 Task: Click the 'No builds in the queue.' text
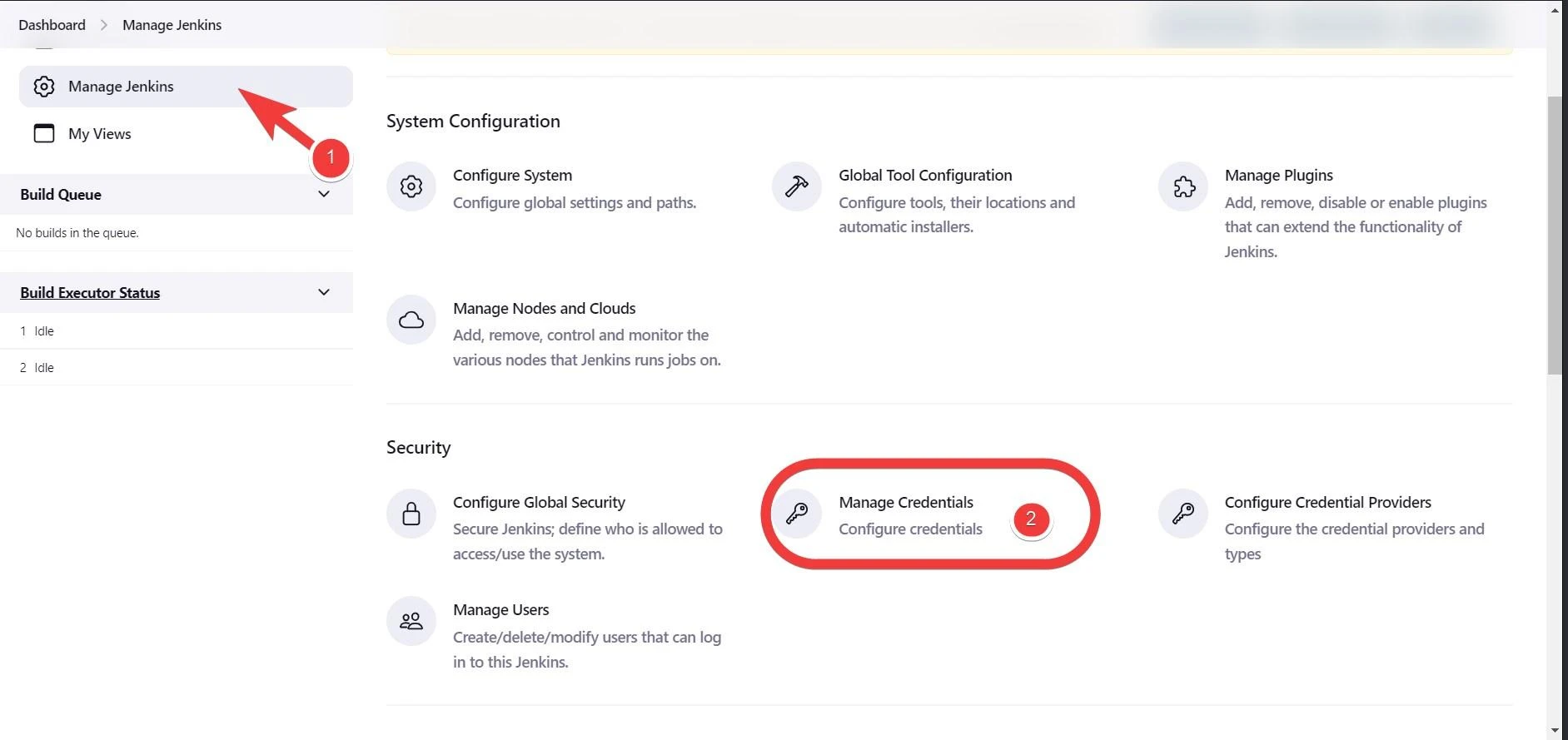[77, 233]
